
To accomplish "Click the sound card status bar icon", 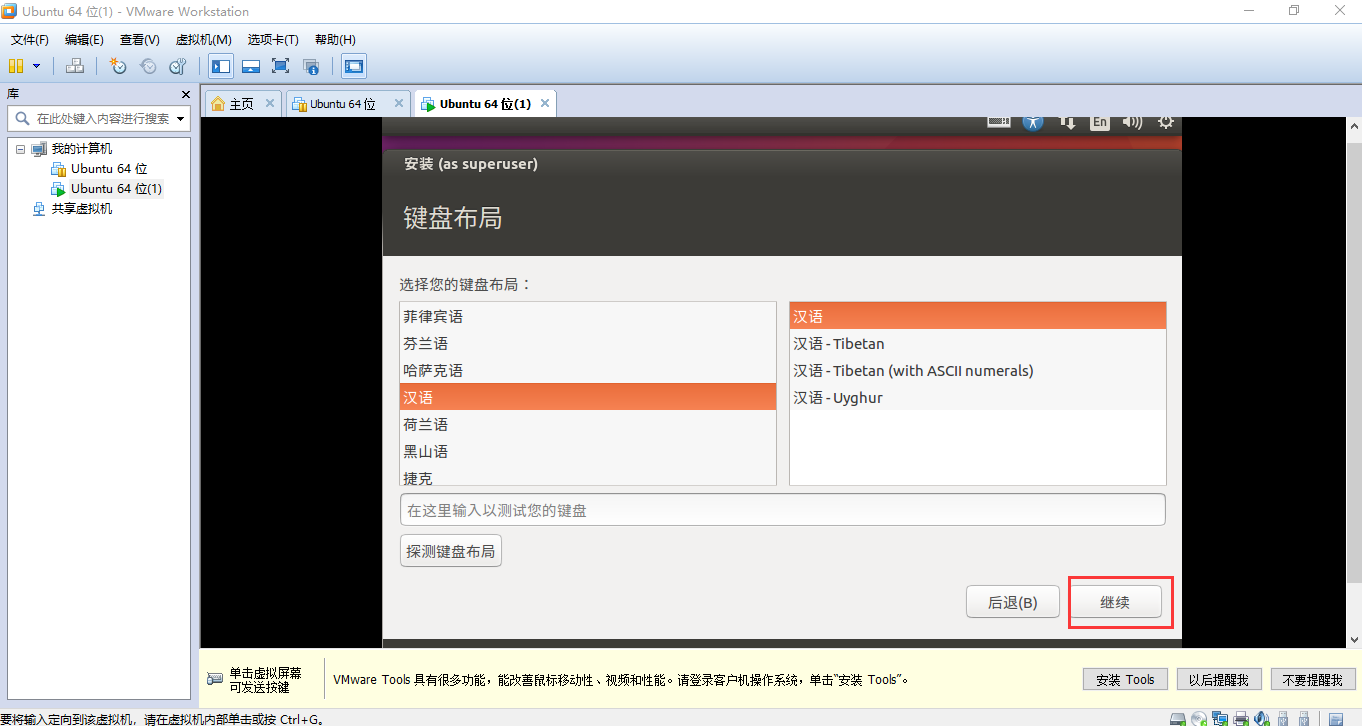I will click(1262, 718).
